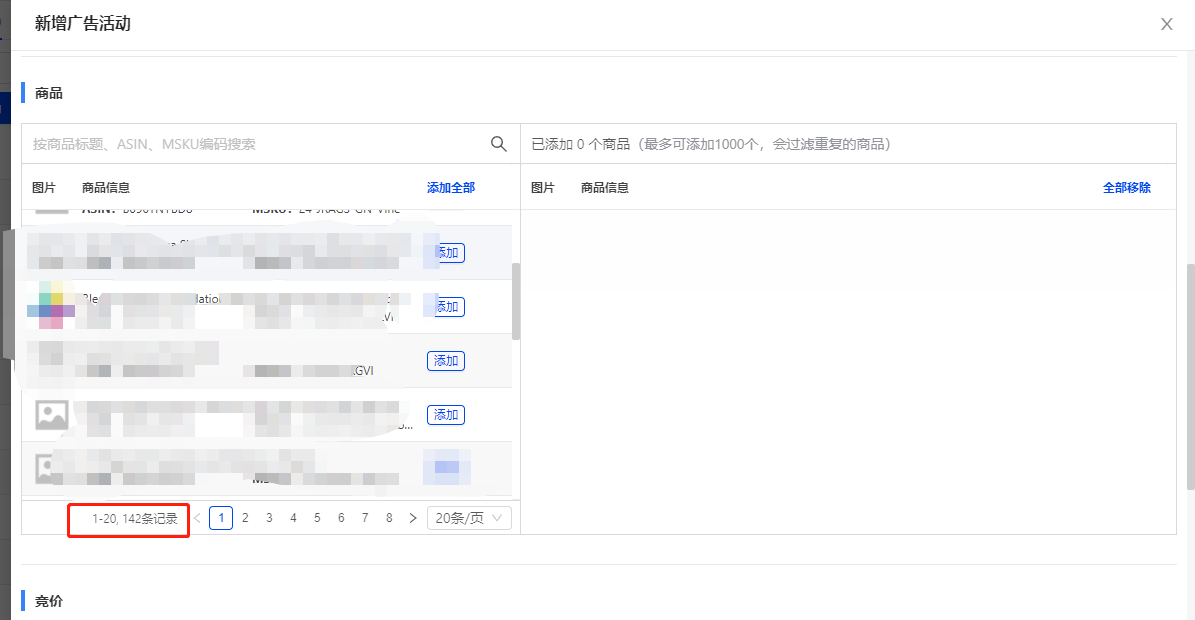This screenshot has width=1195, height=620.
Task: Click the '已添加 0 个商品' status text
Action: coord(581,144)
